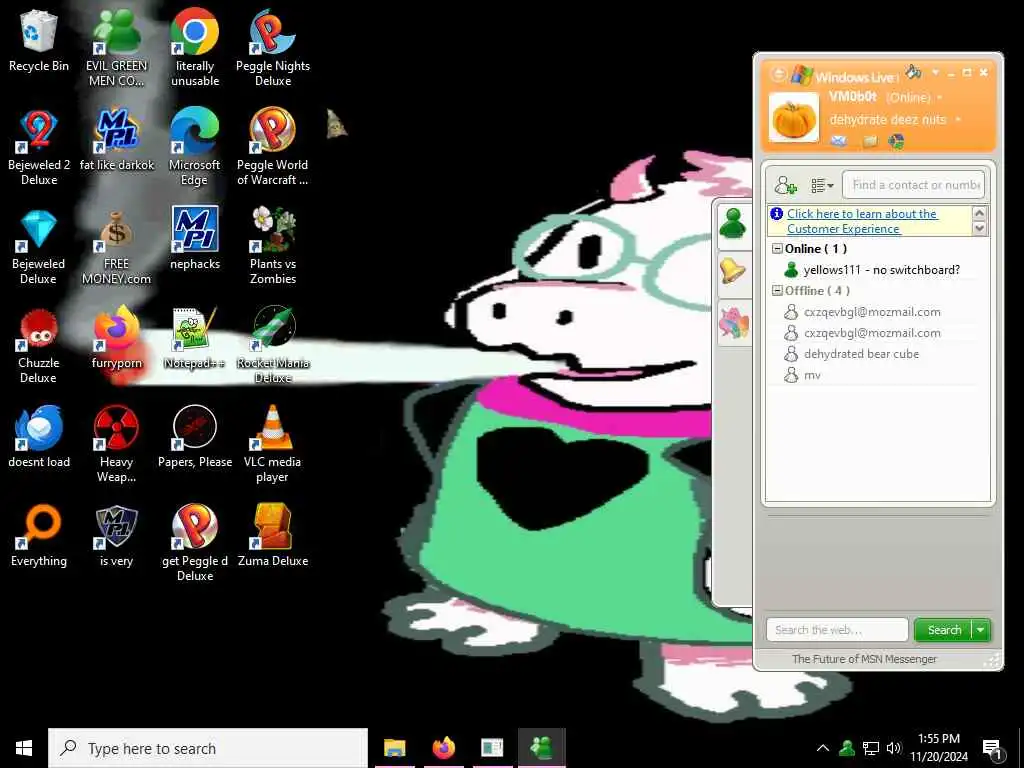The image size is (1024, 768).
Task: Select the Peggle World of Warcraft icon
Action: click(273, 148)
